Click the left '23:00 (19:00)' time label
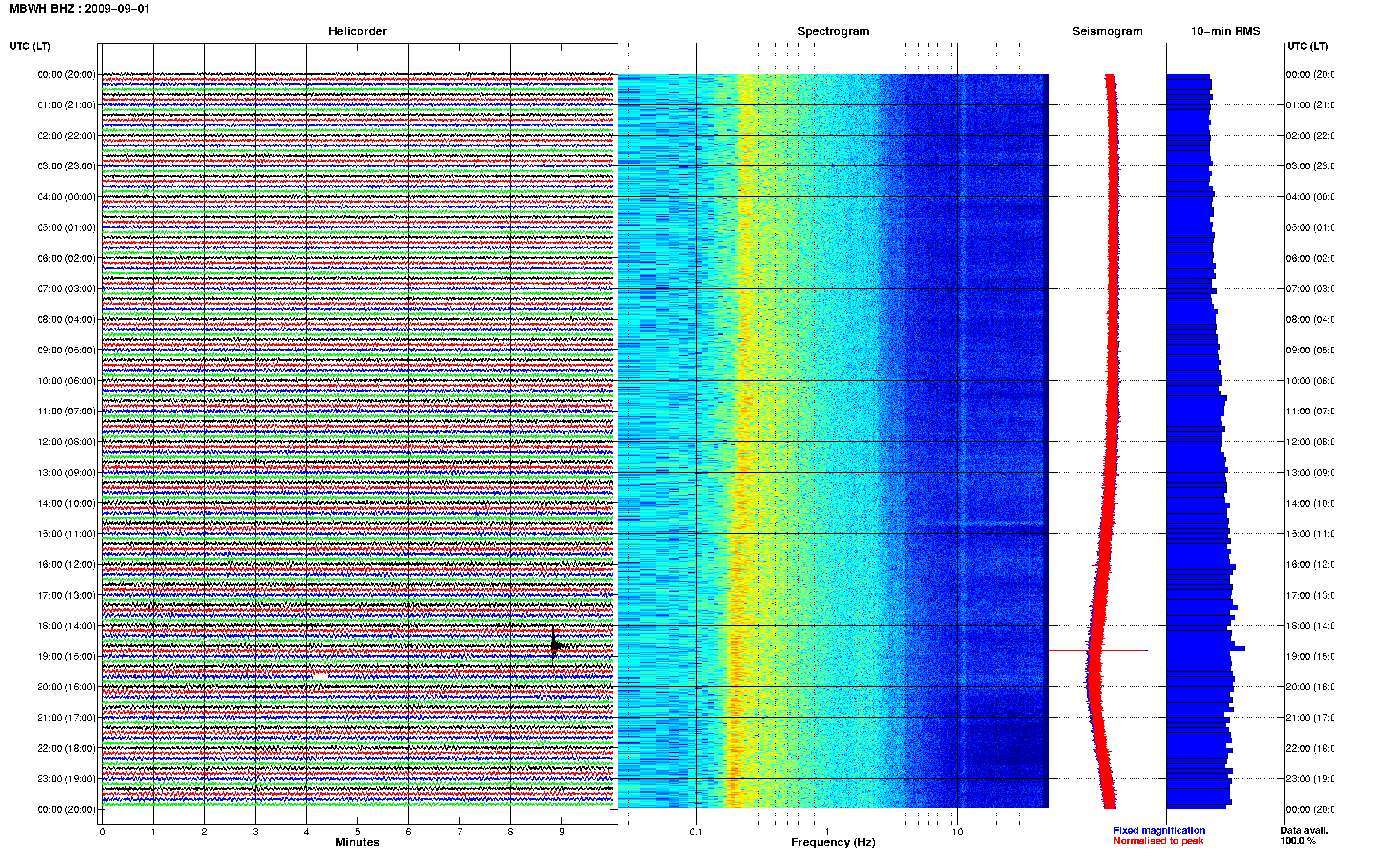1389x868 pixels. (66, 779)
